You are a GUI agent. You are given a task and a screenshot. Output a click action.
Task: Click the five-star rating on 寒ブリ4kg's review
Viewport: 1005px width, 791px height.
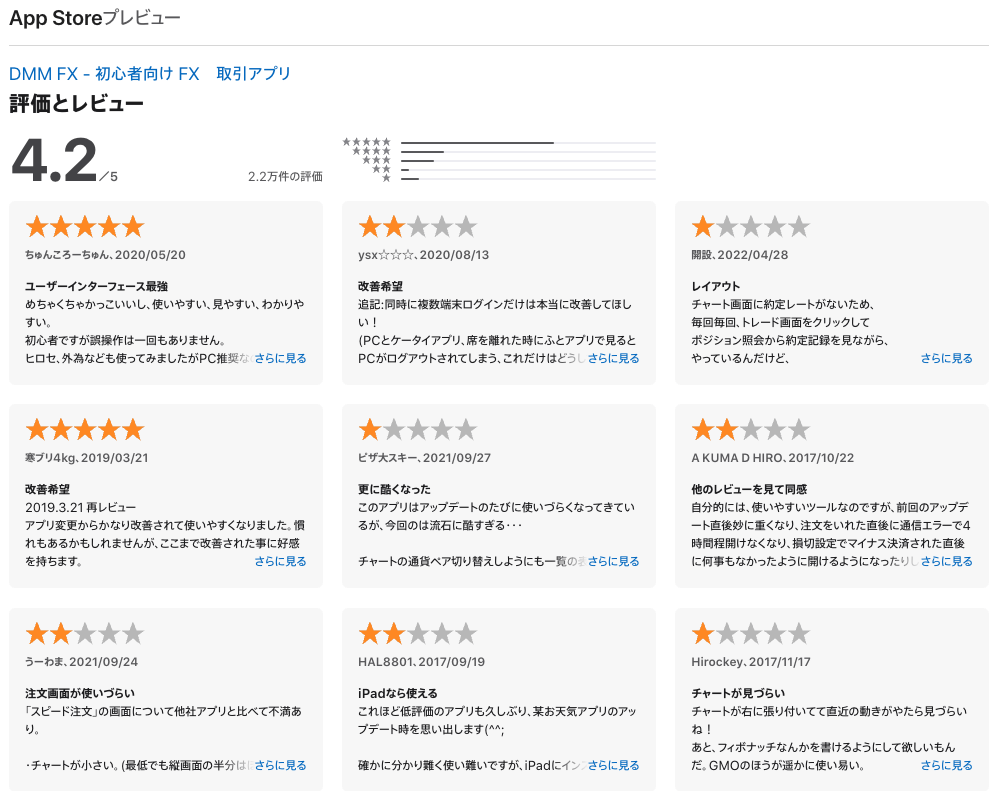pos(84,430)
